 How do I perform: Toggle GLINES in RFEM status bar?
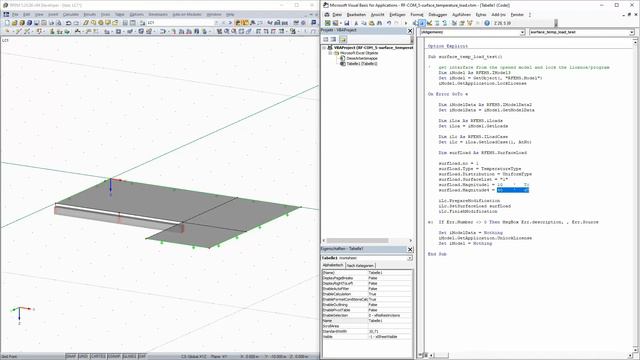[129, 356]
